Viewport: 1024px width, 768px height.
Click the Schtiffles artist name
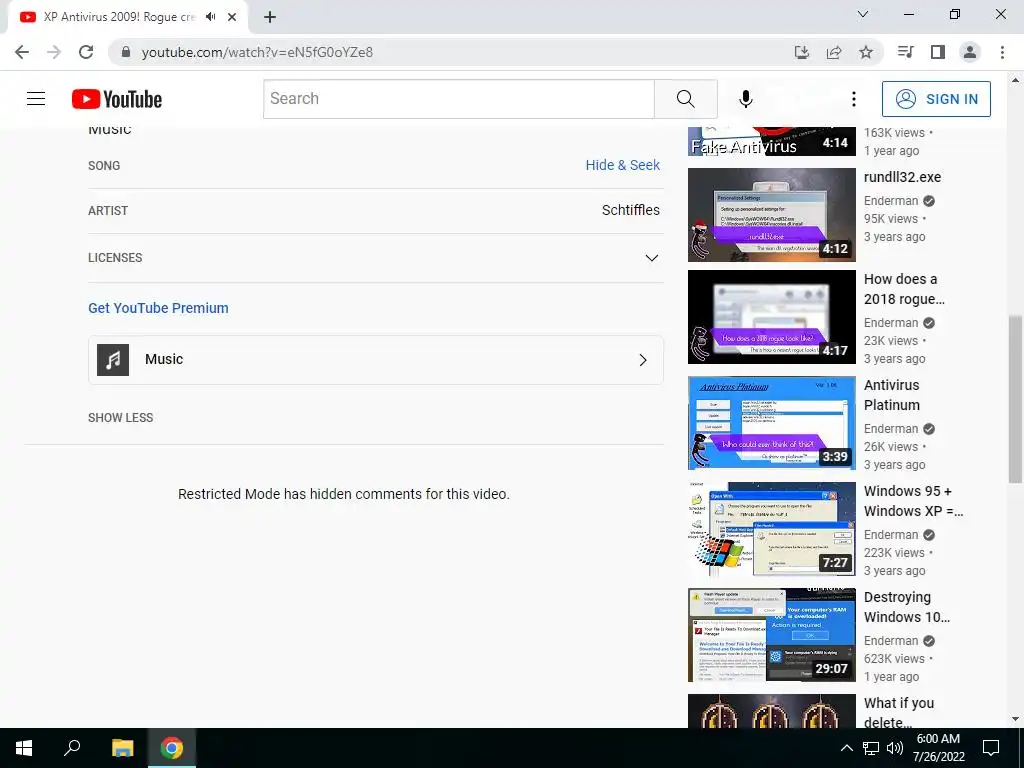click(x=630, y=210)
